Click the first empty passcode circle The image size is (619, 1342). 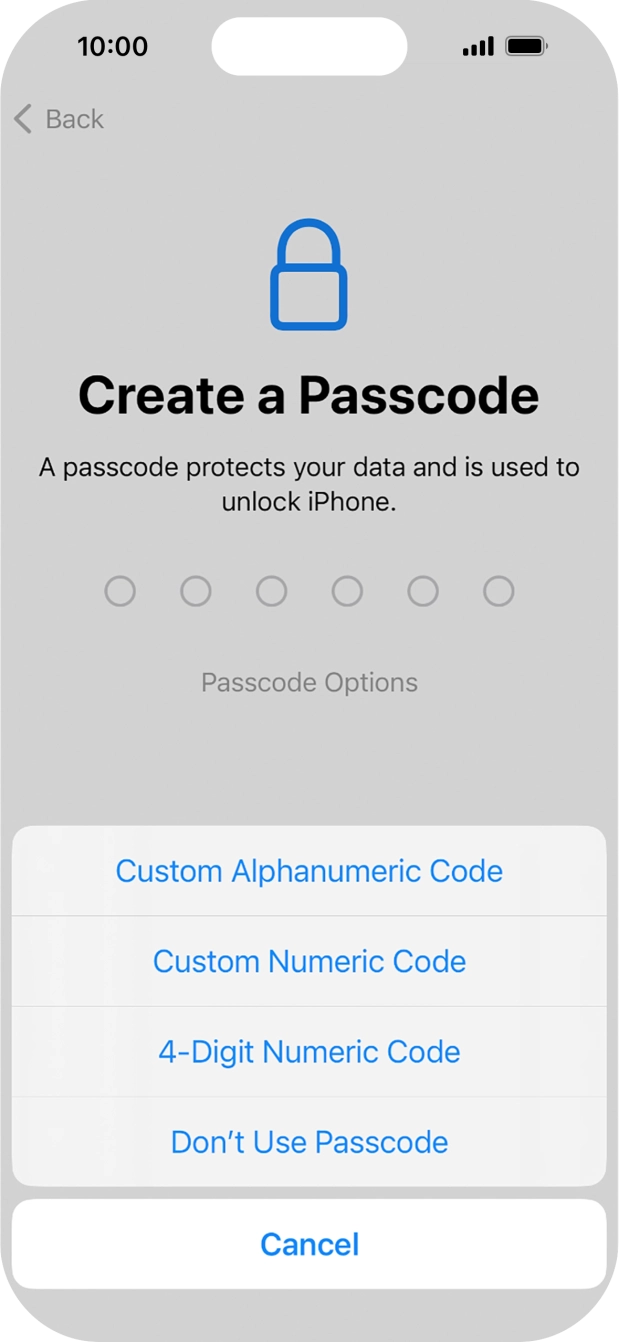(x=120, y=591)
